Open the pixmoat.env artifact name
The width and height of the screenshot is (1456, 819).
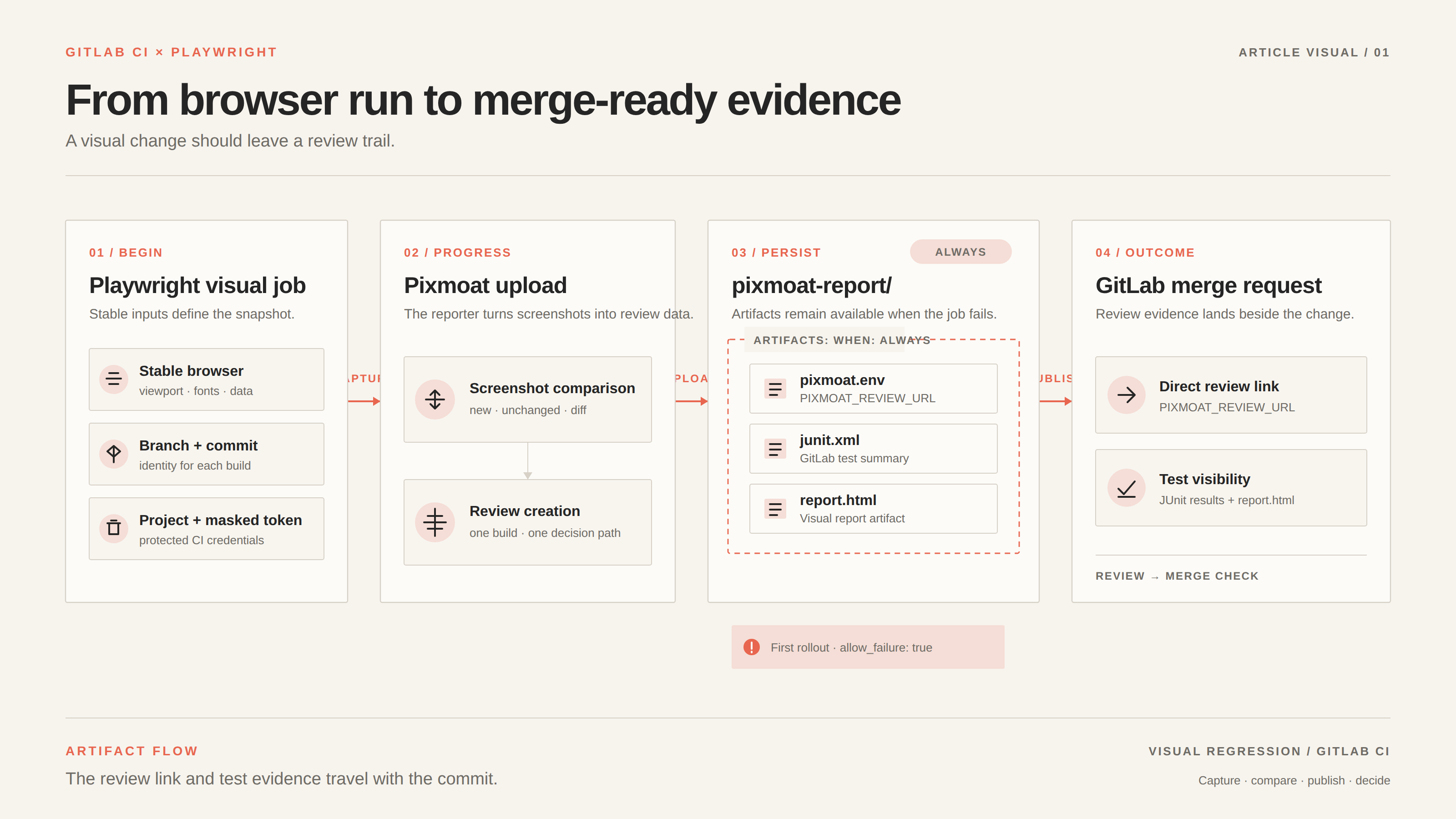tap(842, 380)
